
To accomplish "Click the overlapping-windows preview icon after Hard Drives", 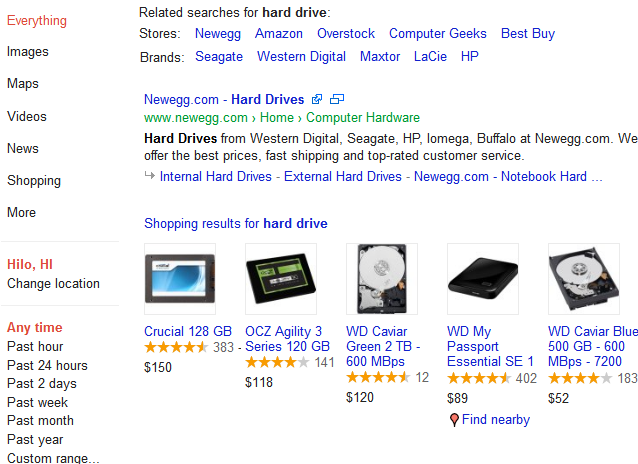I will (337, 100).
